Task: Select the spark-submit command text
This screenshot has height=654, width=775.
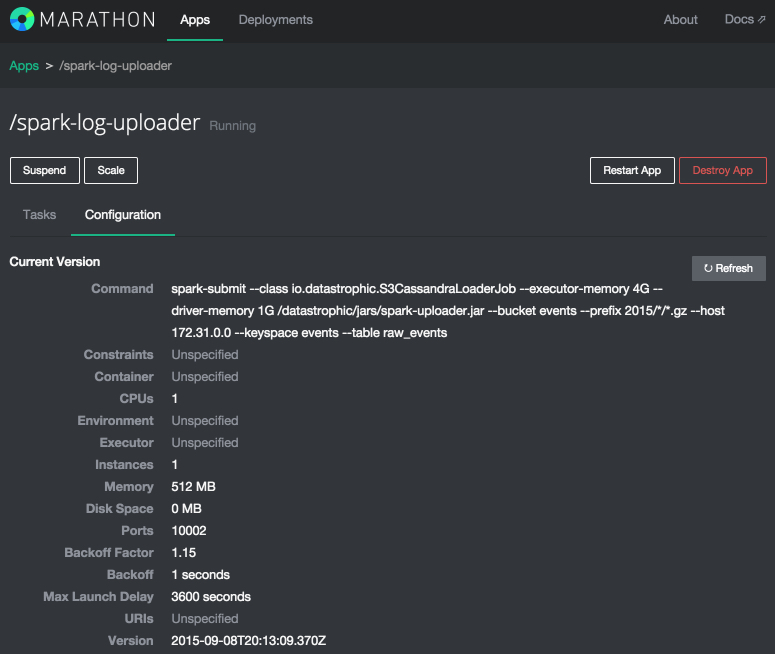Action: (x=448, y=310)
